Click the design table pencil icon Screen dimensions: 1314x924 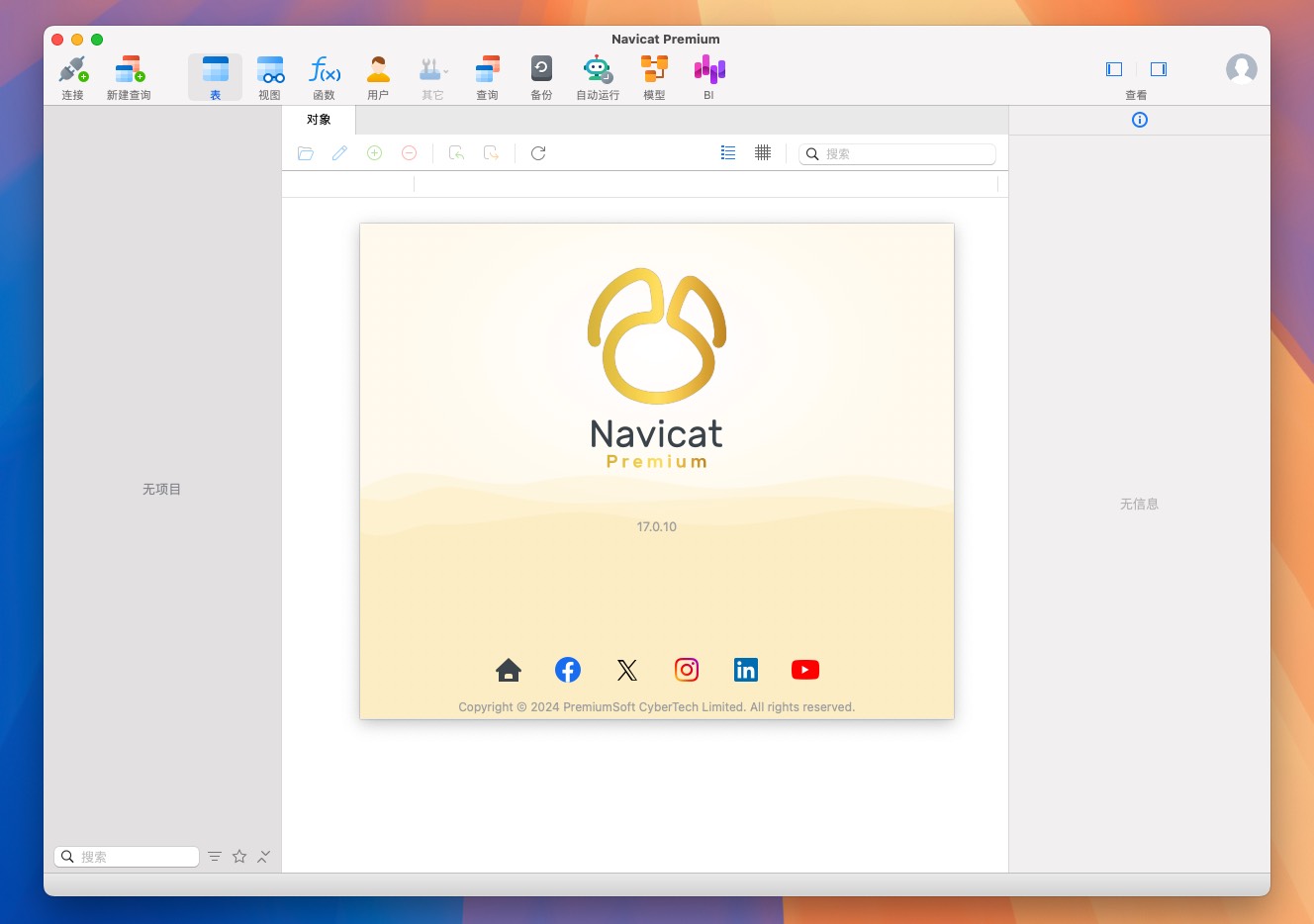coord(340,153)
